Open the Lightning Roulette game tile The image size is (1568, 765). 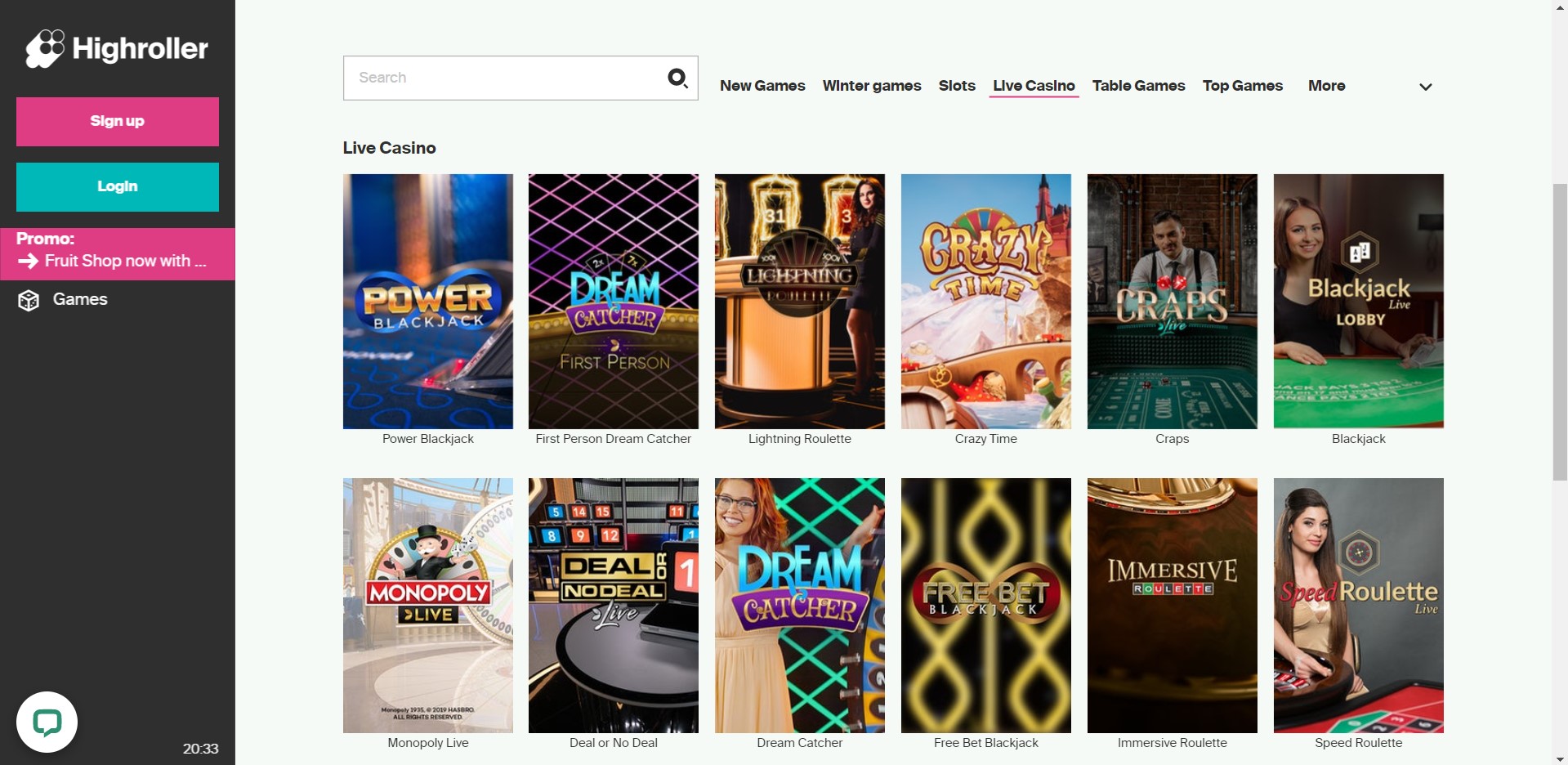click(799, 301)
